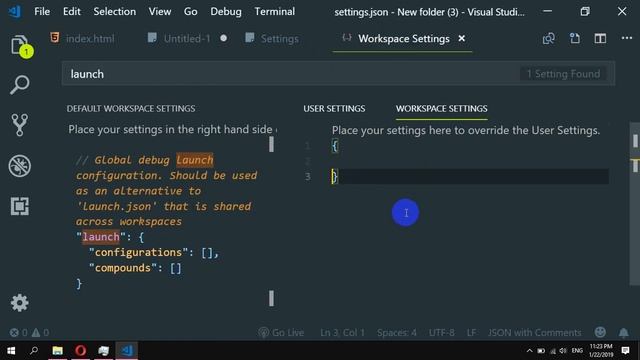Viewport: 640px width, 360px height.
Task: Click Ln 3, Col 1 in status bar
Action: click(x=342, y=333)
